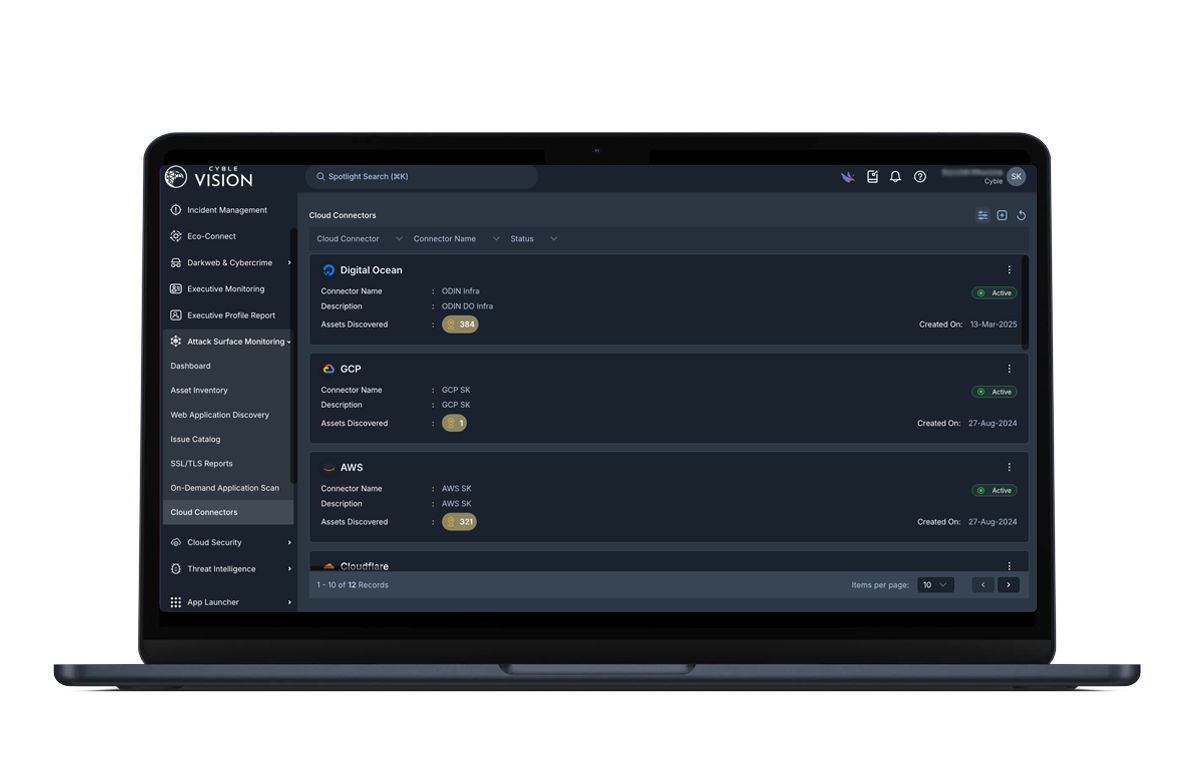
Task: Expand App Launcher submenu arrow
Action: [289, 603]
